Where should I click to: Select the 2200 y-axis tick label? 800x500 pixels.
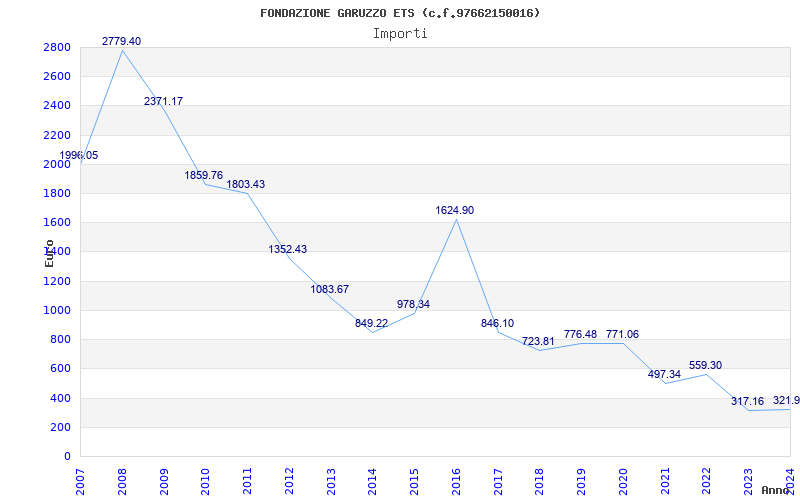click(58, 135)
